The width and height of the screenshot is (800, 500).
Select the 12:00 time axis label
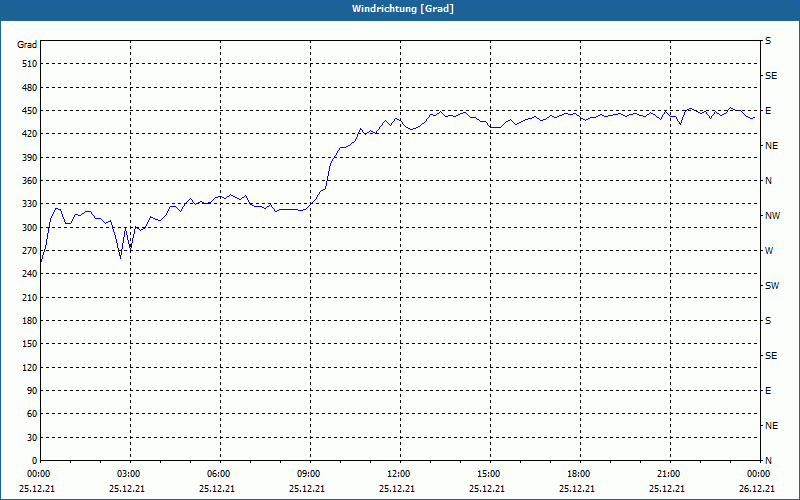click(399, 474)
